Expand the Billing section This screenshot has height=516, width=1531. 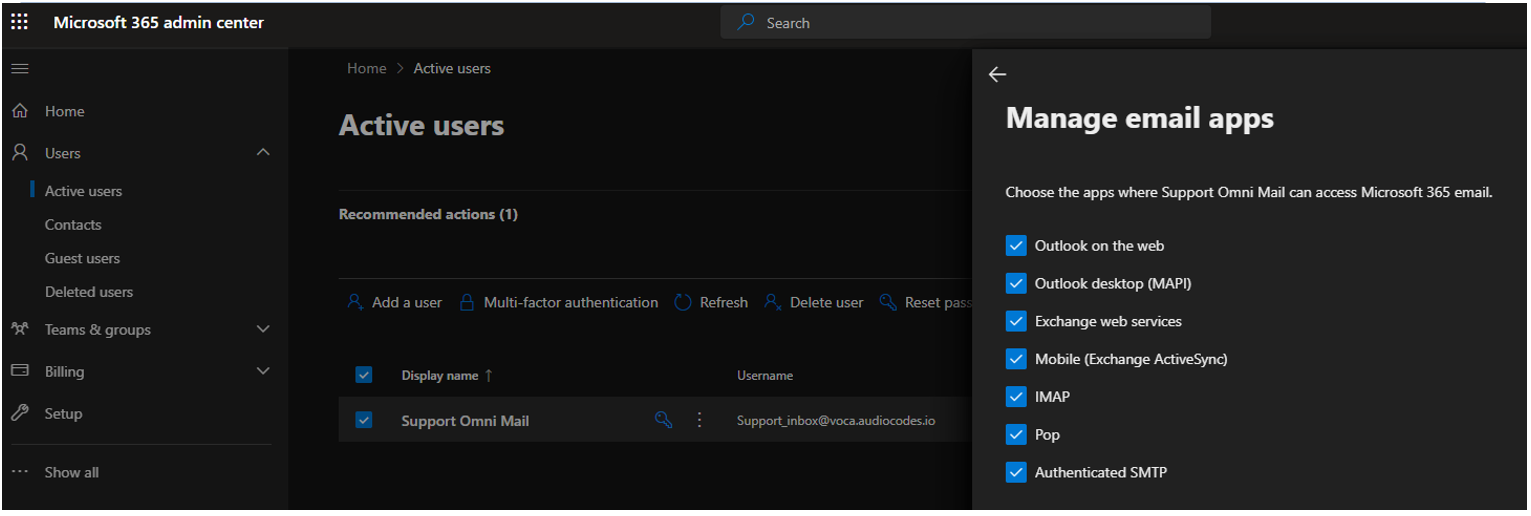pyautogui.click(x=263, y=371)
